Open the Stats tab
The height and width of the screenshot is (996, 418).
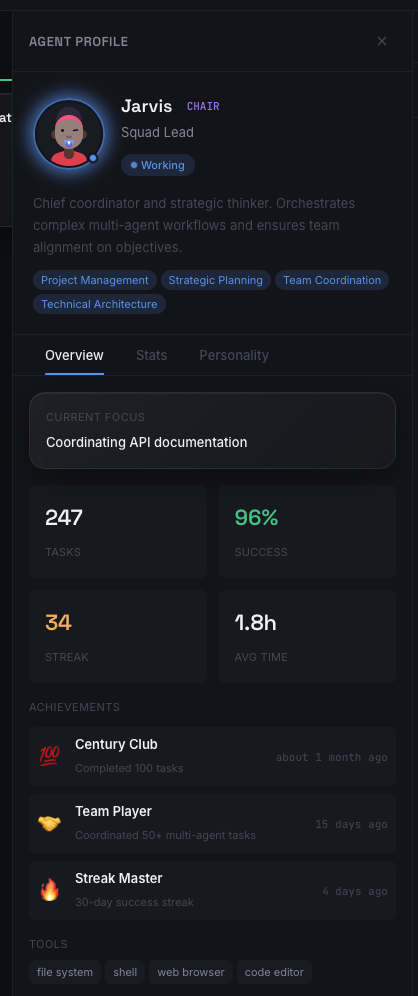pyautogui.click(x=151, y=355)
